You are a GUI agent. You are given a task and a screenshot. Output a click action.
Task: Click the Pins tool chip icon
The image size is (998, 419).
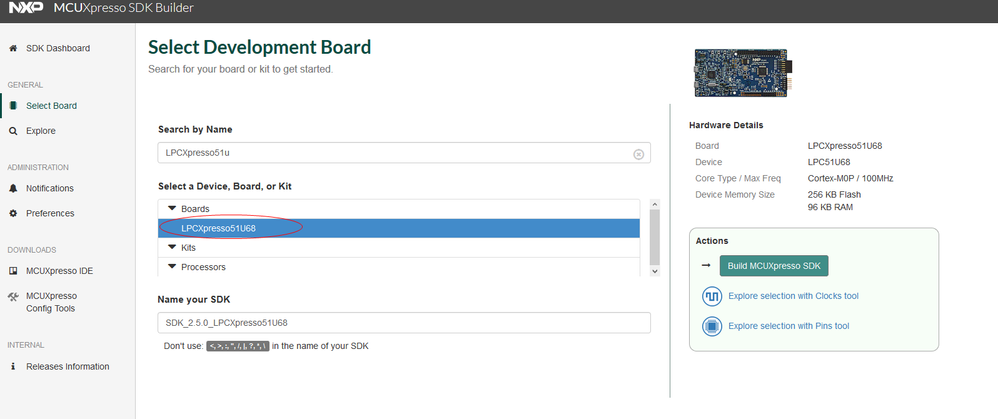[712, 326]
